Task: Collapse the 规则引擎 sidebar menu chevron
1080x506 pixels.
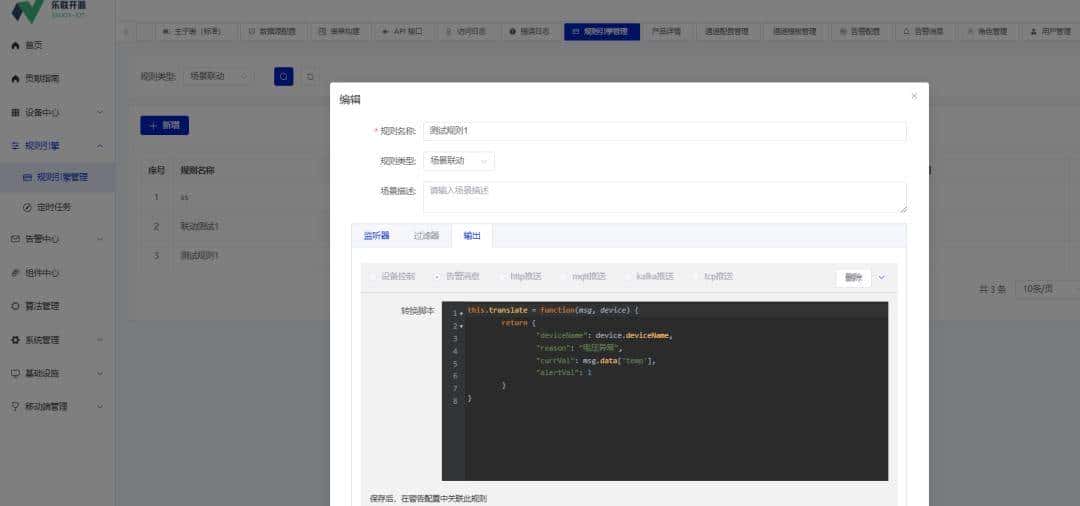Action: 99,146
